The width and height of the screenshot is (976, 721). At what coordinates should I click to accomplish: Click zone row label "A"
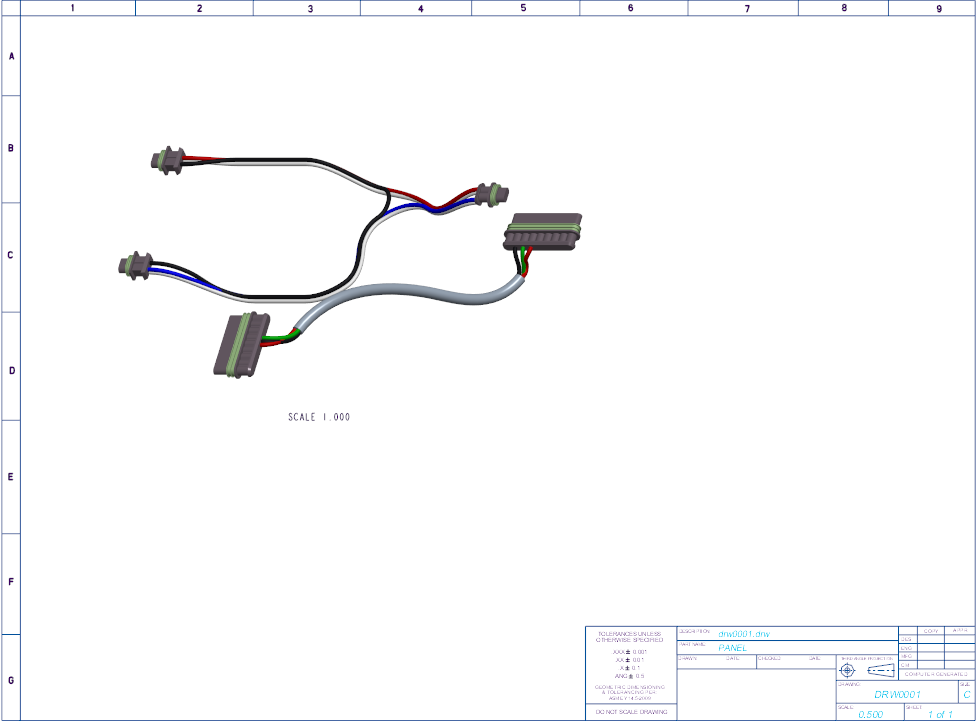(x=11, y=56)
